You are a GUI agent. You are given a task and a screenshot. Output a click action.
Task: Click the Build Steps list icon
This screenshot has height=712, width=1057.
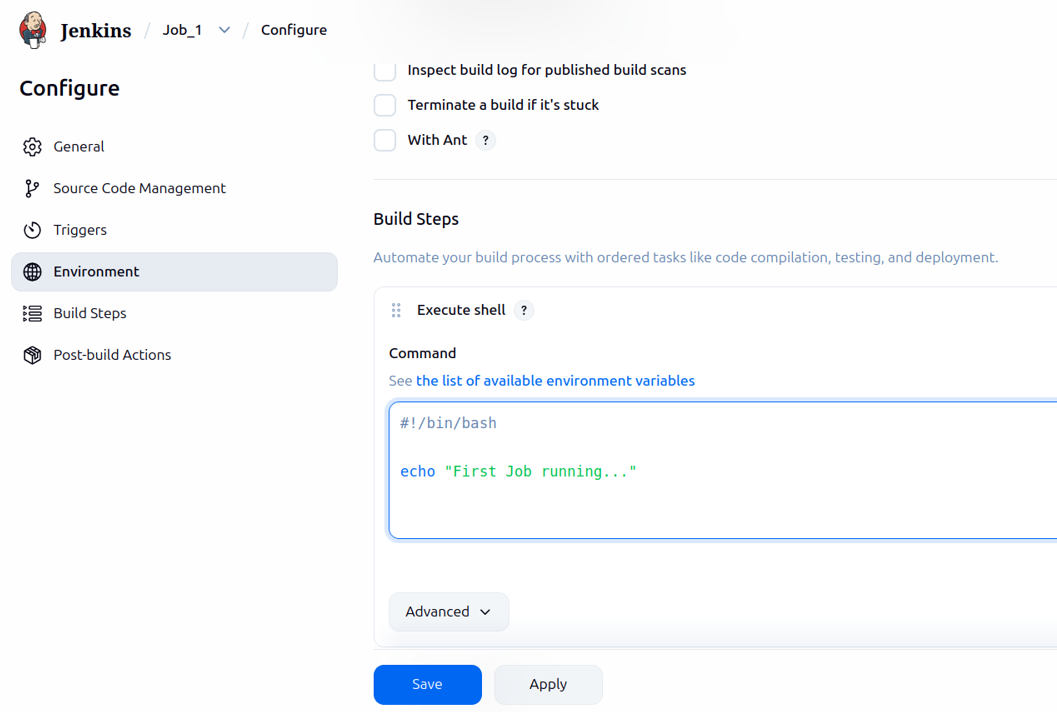(31, 313)
